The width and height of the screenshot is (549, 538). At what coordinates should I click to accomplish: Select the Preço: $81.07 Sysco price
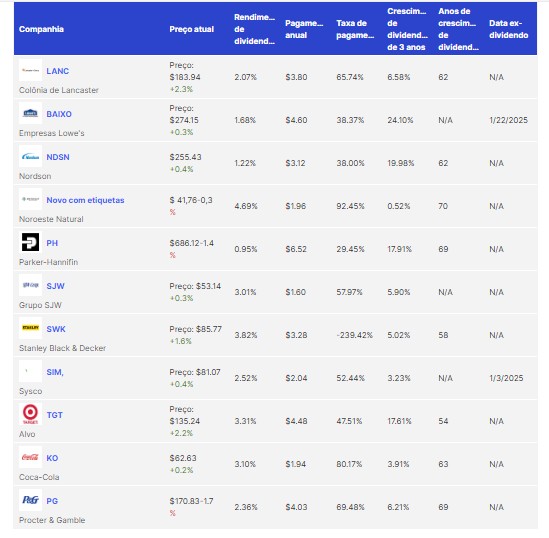pos(195,372)
